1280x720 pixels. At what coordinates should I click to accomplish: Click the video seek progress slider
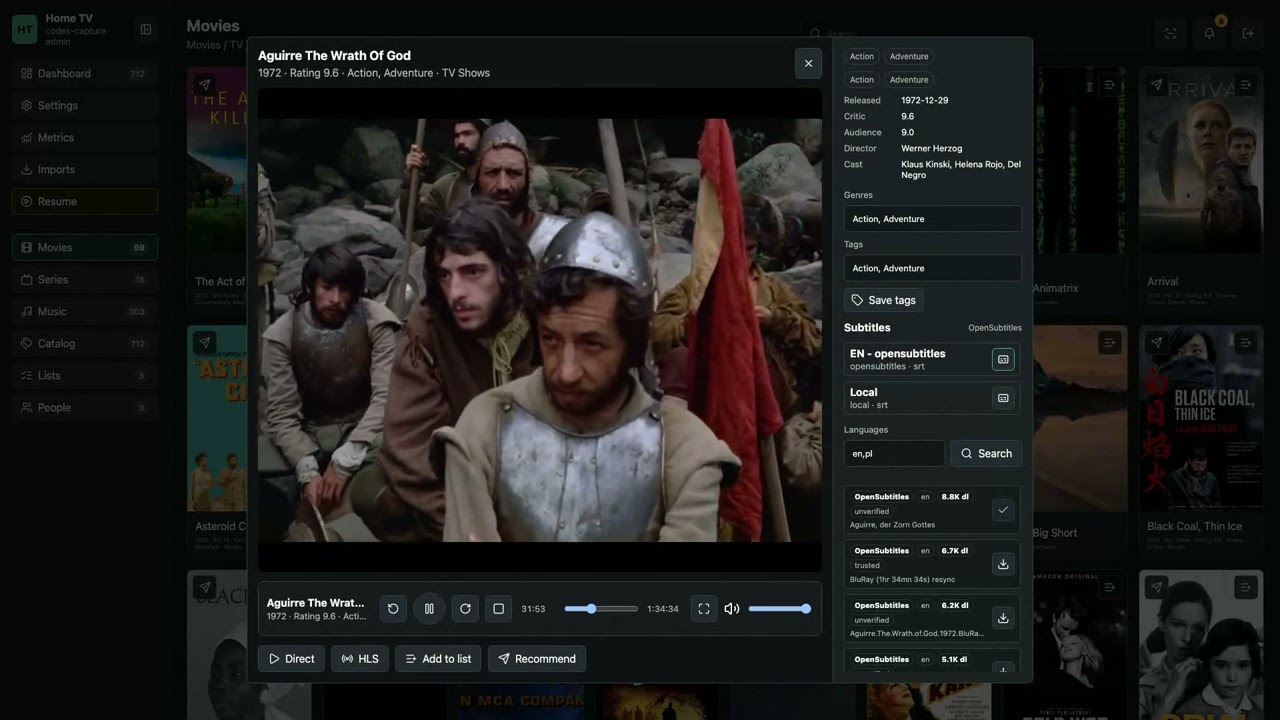tap(601, 608)
